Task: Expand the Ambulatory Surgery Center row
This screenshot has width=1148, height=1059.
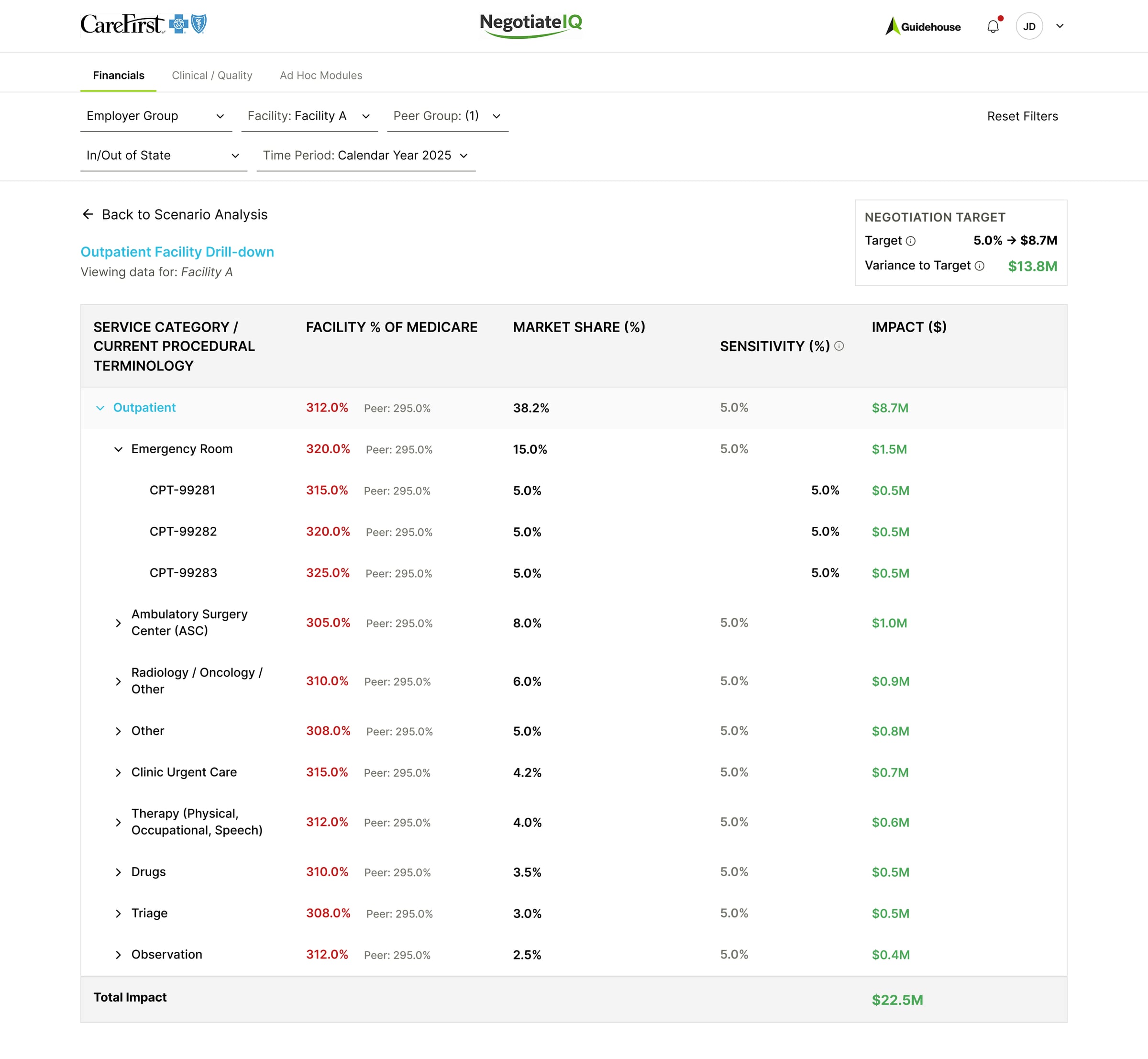Action: [118, 623]
